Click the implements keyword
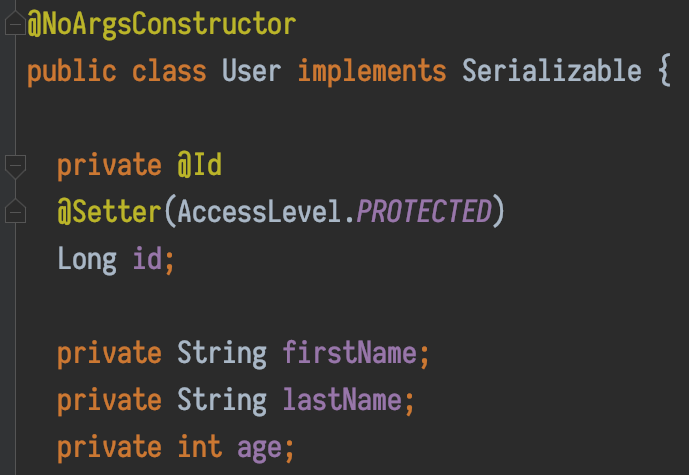The image size is (689, 475). click(371, 71)
